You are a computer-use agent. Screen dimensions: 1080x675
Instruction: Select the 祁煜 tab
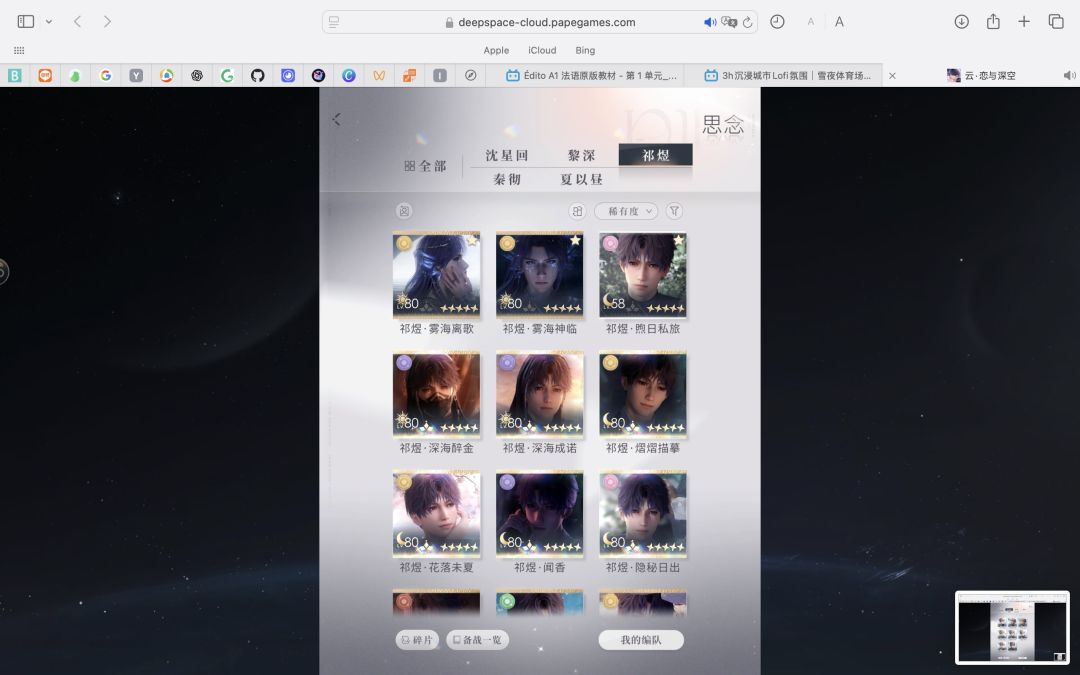656,155
